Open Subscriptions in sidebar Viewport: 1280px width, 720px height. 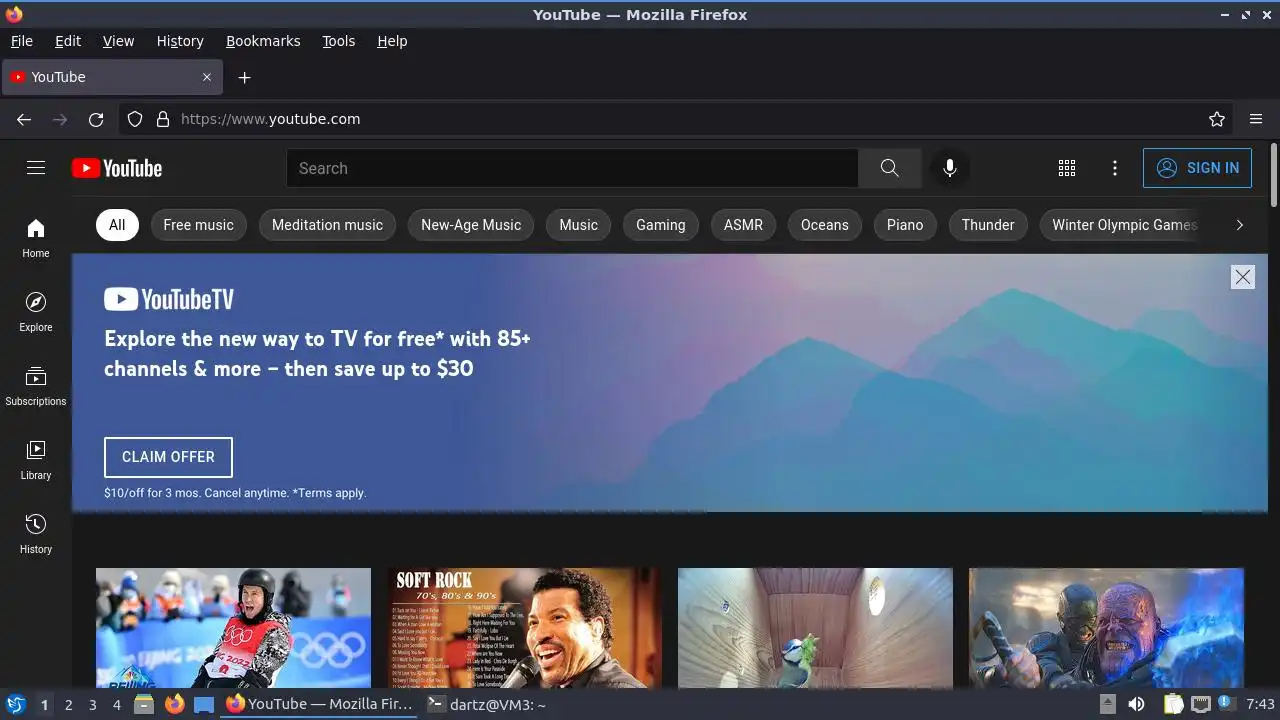(36, 386)
